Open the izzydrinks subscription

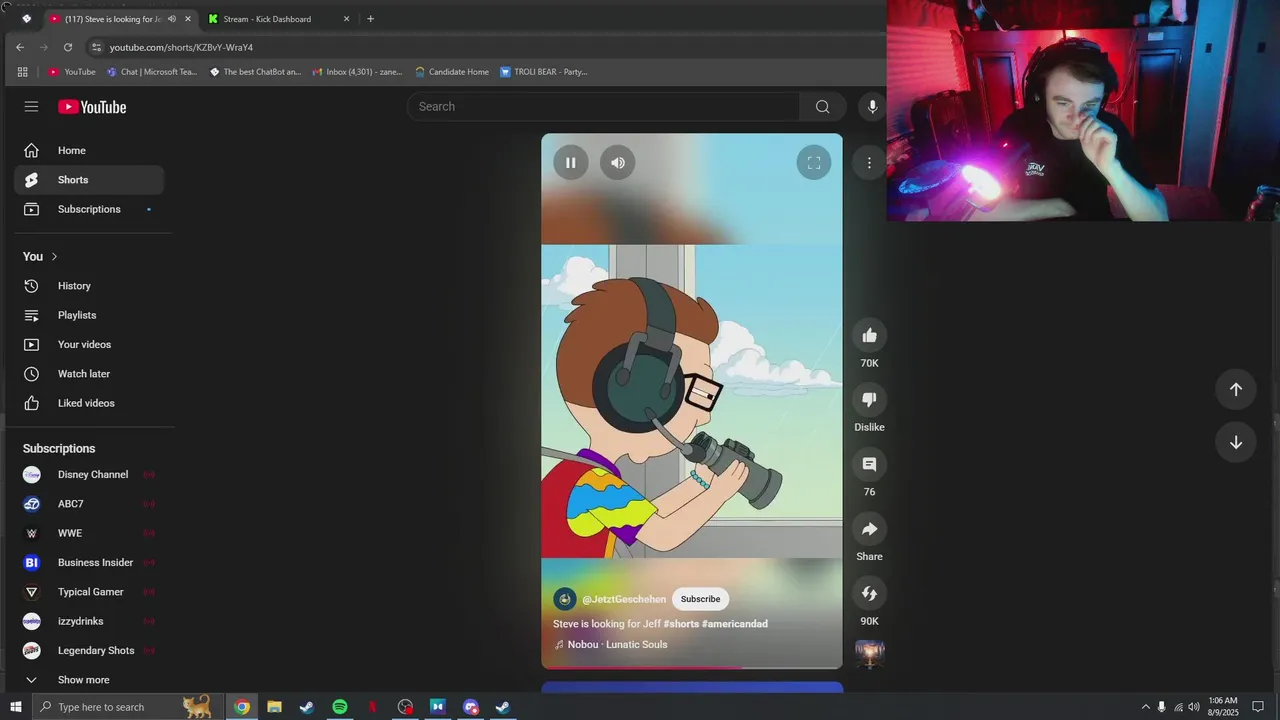(x=90, y=621)
